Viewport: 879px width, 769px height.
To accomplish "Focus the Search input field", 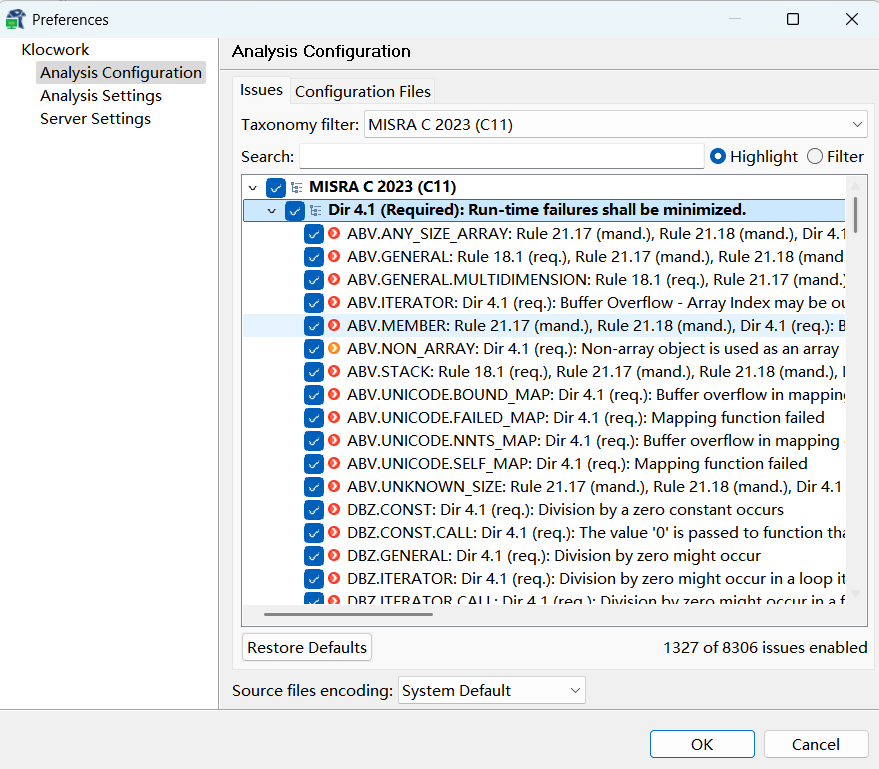I will coord(502,156).
